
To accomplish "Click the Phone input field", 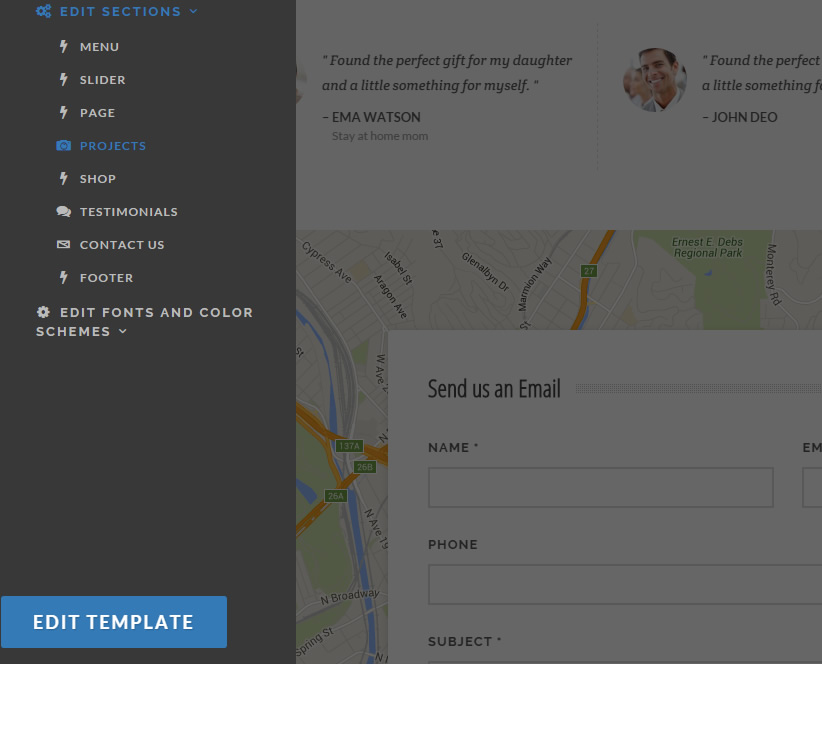I will pos(624,584).
